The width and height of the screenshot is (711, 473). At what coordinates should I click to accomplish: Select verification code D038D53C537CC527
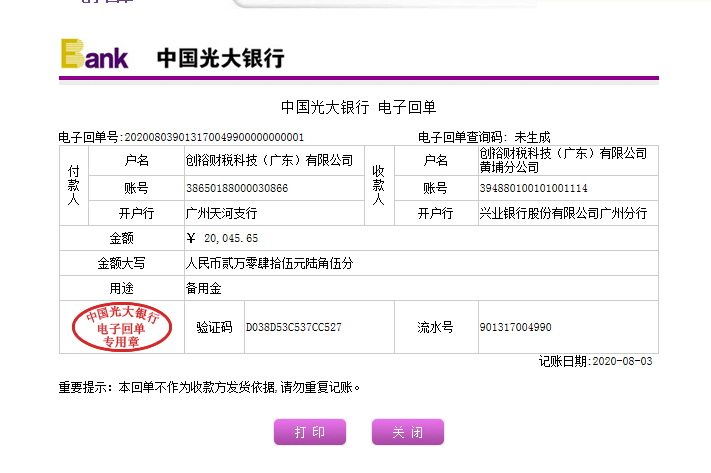294,327
